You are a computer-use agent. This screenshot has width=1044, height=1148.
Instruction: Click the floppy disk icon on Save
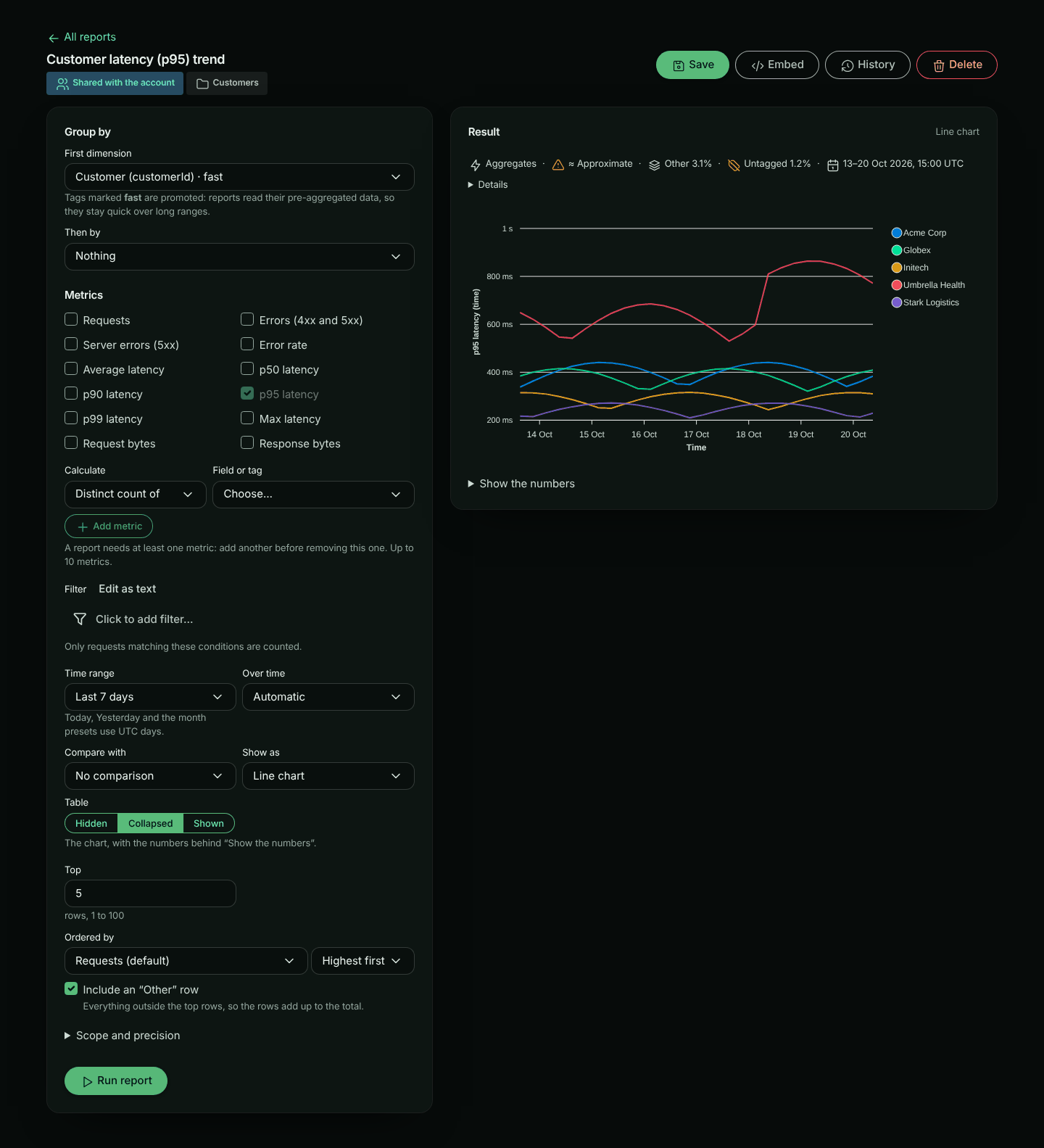point(679,65)
